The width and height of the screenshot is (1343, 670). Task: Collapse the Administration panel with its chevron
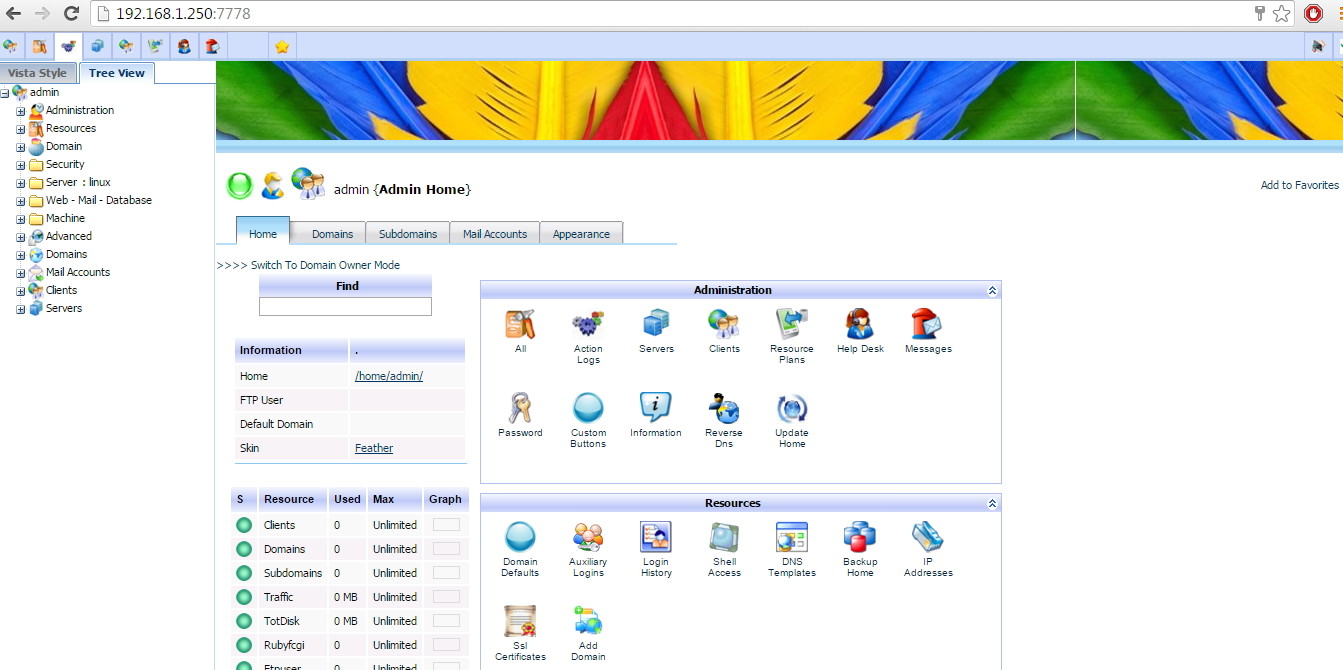tap(992, 290)
